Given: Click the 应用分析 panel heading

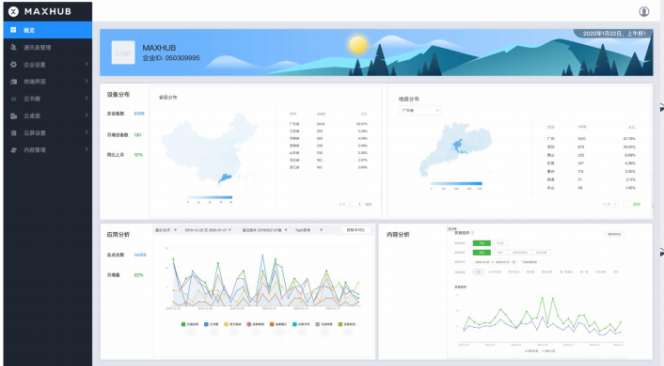Looking at the screenshot, I should (118, 235).
